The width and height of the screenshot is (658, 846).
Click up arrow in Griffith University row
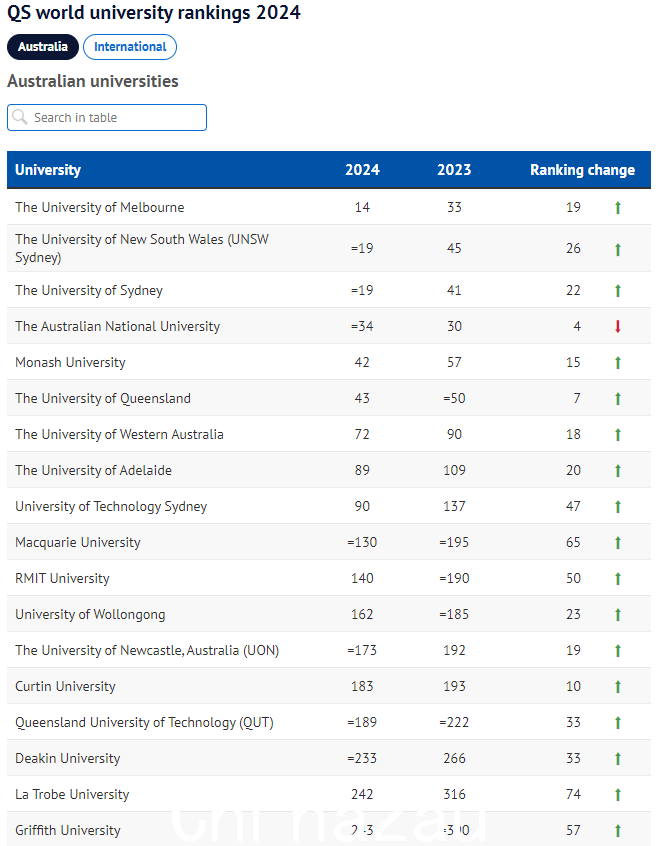point(618,831)
